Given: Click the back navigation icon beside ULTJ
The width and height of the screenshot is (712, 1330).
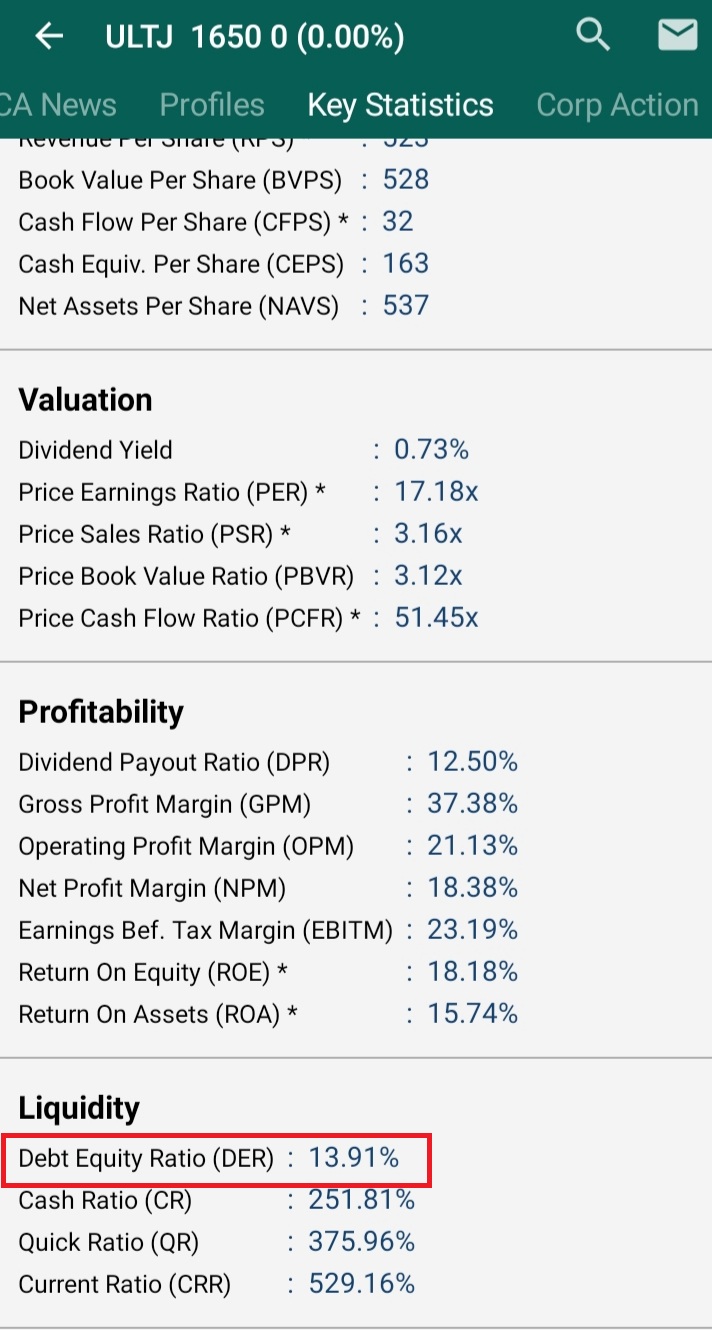Looking at the screenshot, I should [47, 35].
